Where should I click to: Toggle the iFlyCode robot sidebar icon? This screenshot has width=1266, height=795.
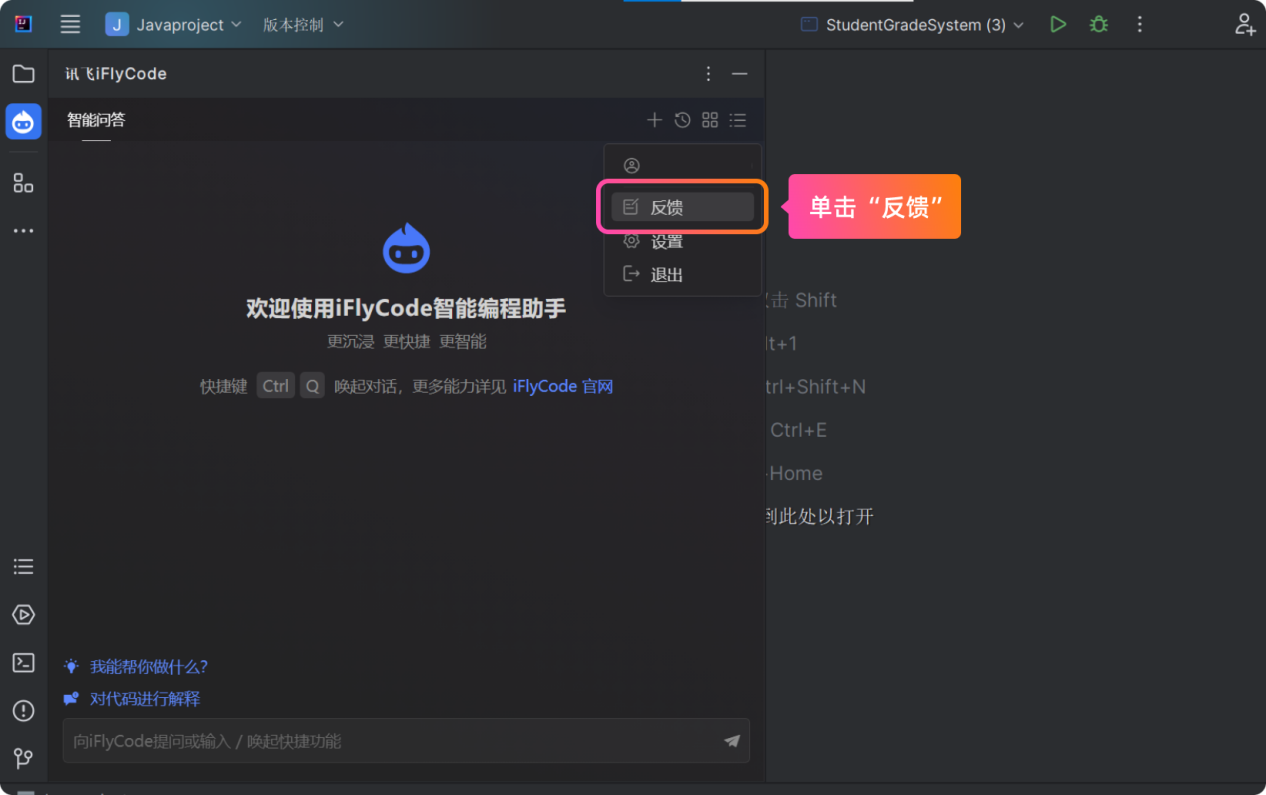tap(23, 122)
